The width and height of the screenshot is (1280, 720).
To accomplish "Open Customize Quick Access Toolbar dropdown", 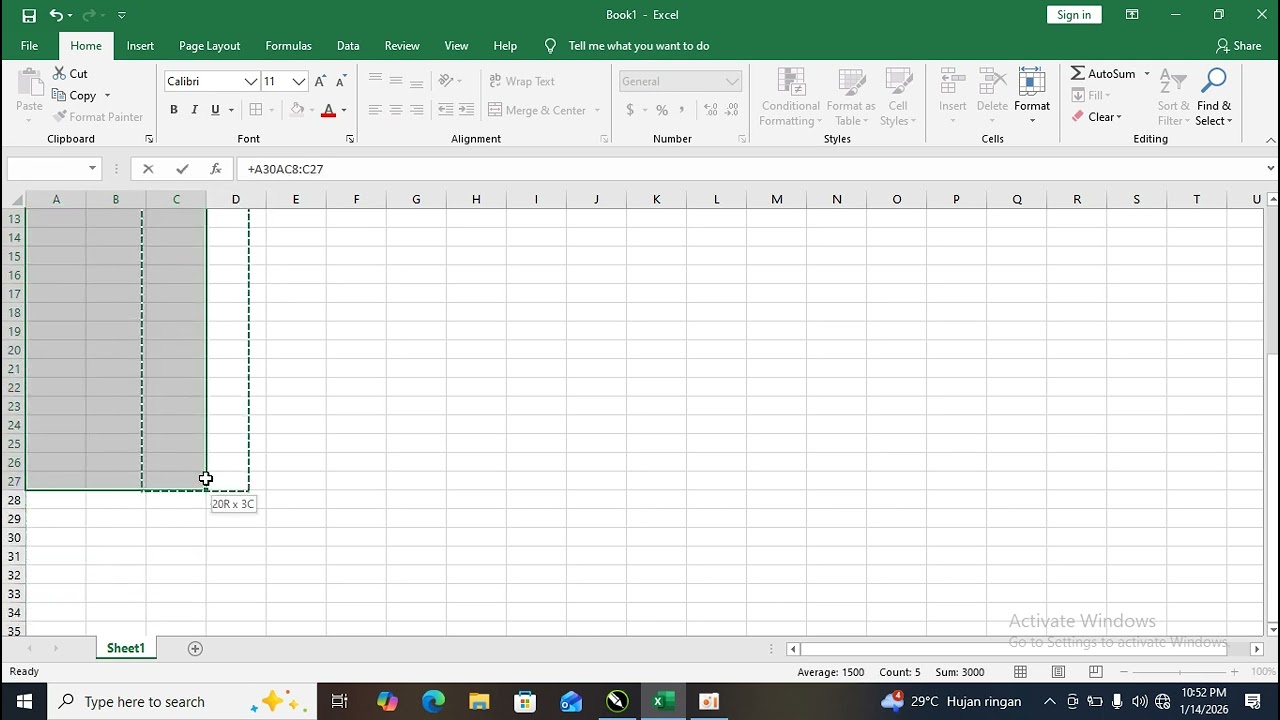I will 122,15.
